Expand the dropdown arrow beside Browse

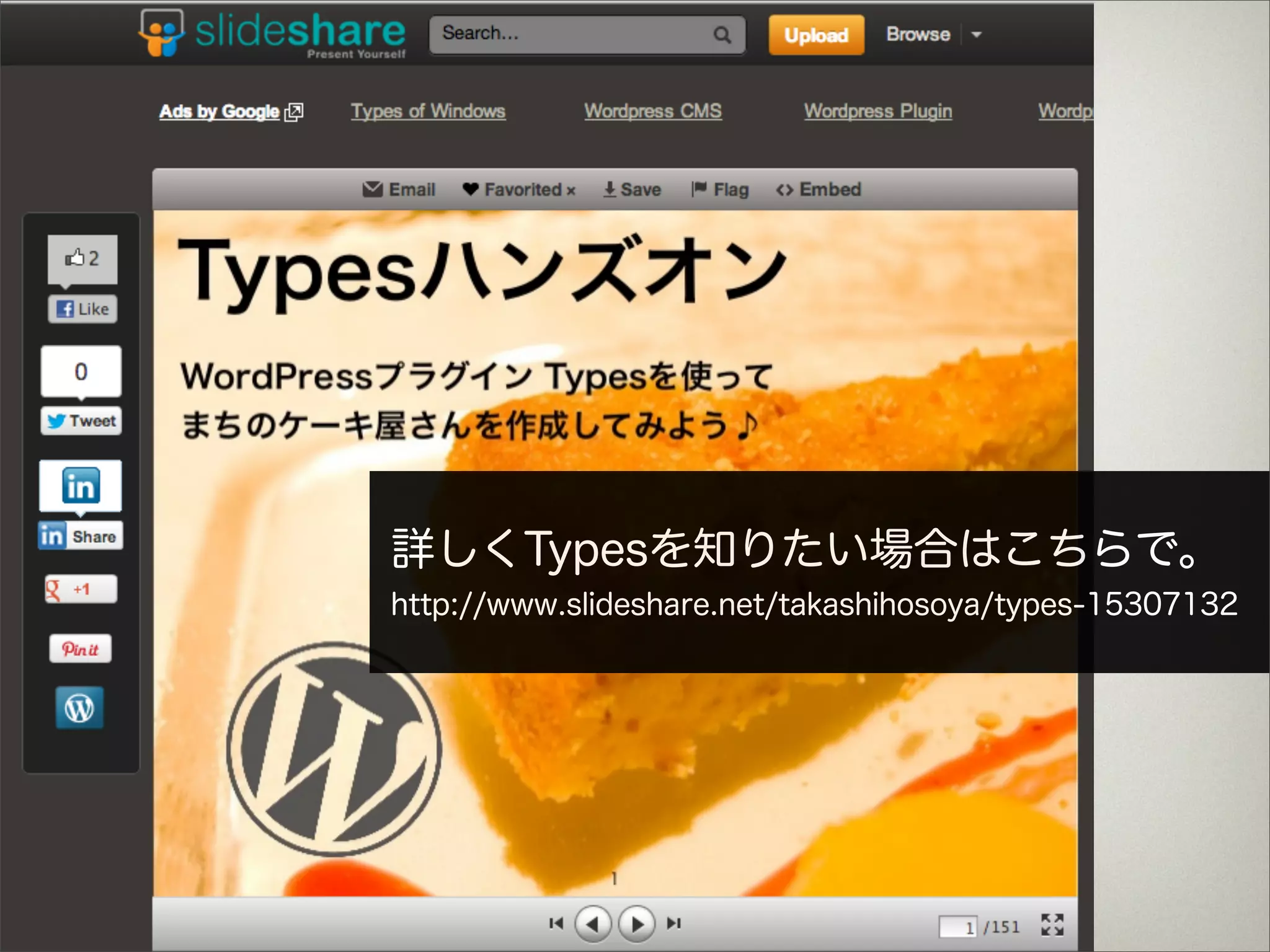pos(976,35)
